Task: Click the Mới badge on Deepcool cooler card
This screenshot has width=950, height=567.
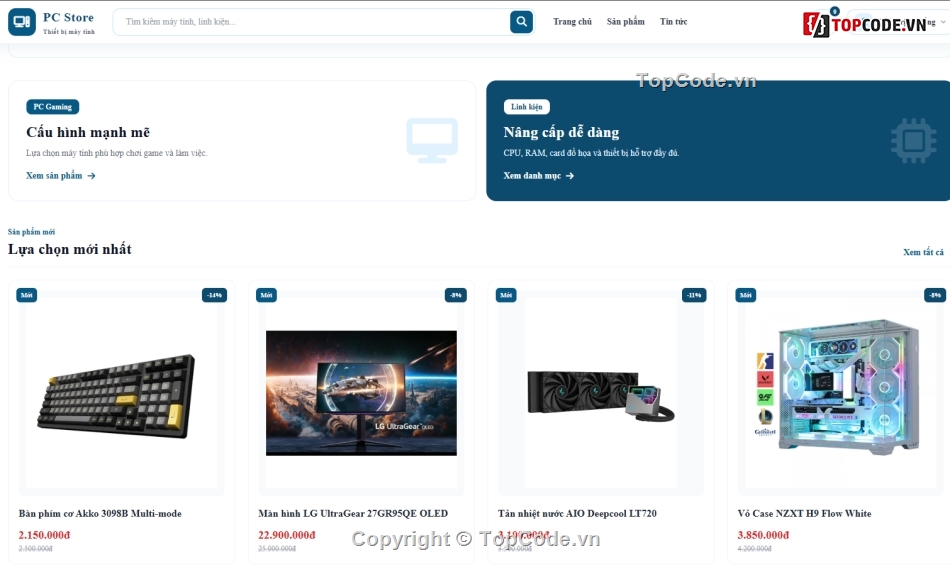Action: [x=507, y=295]
